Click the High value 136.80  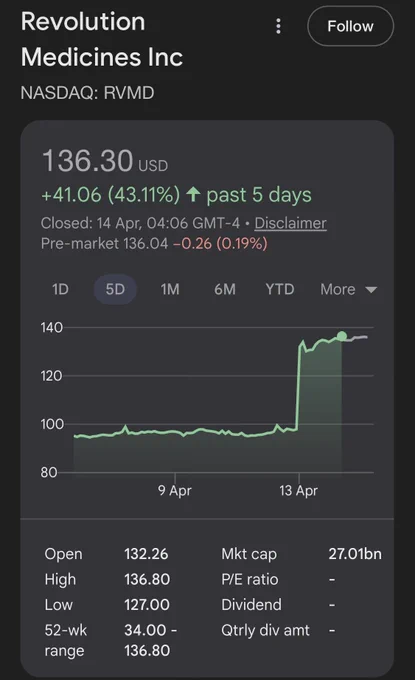click(x=147, y=579)
